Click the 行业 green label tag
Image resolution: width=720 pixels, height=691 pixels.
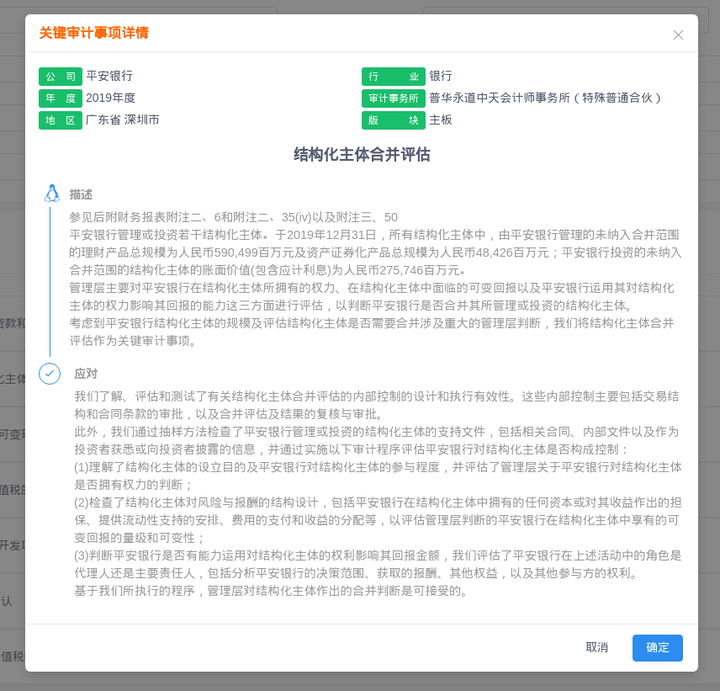pyautogui.click(x=393, y=76)
